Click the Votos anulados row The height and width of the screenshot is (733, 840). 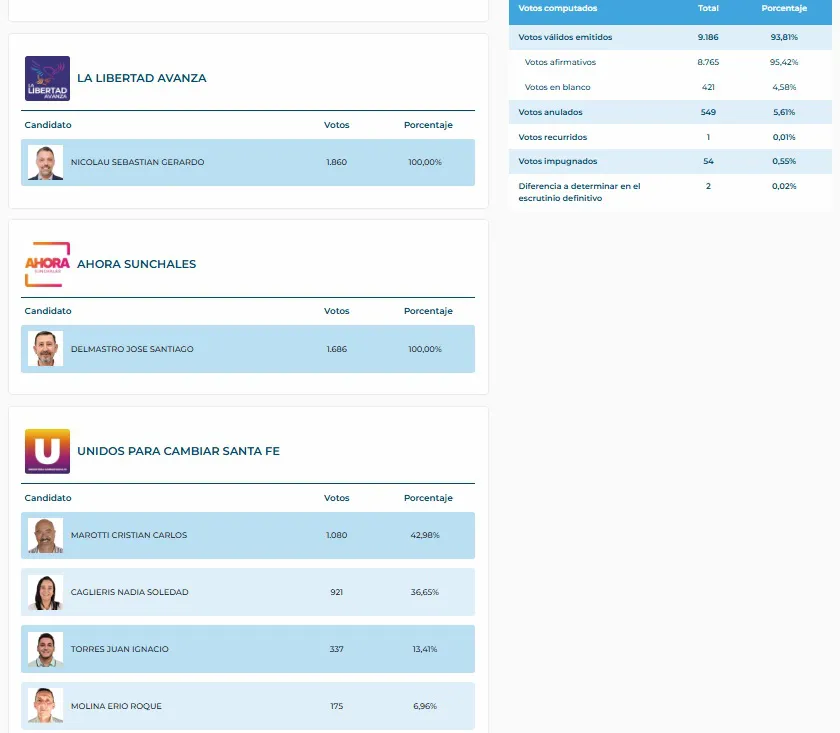[550, 112]
